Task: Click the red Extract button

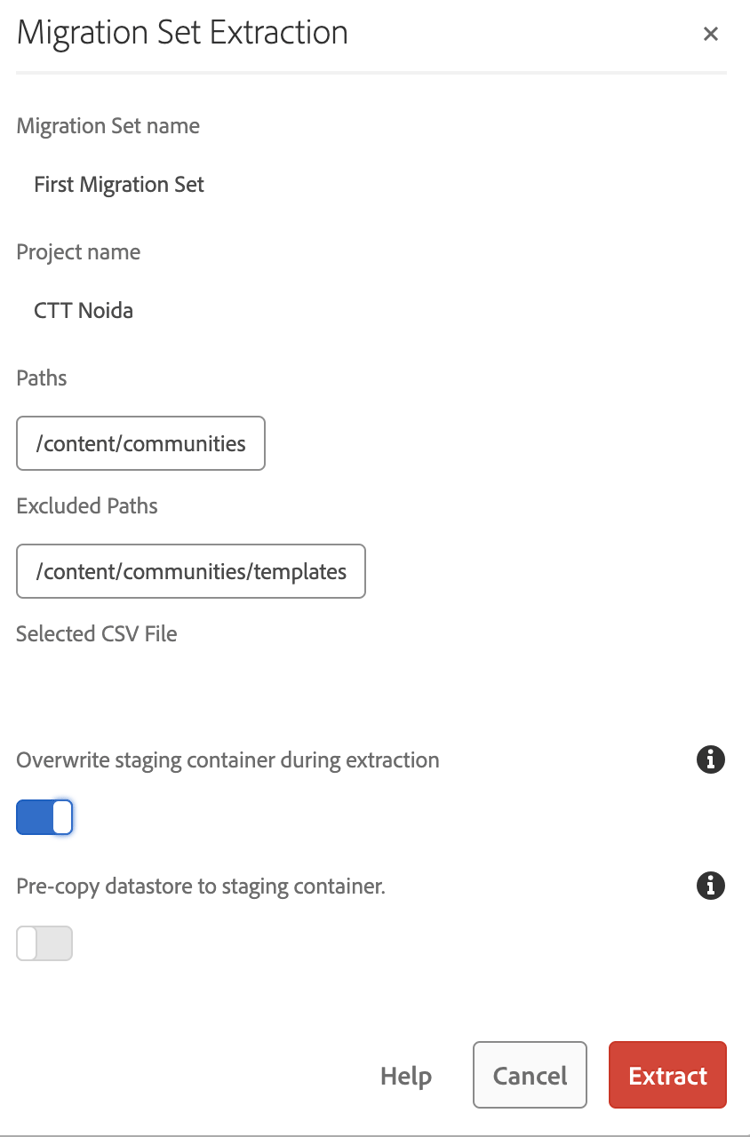Action: [x=667, y=1075]
